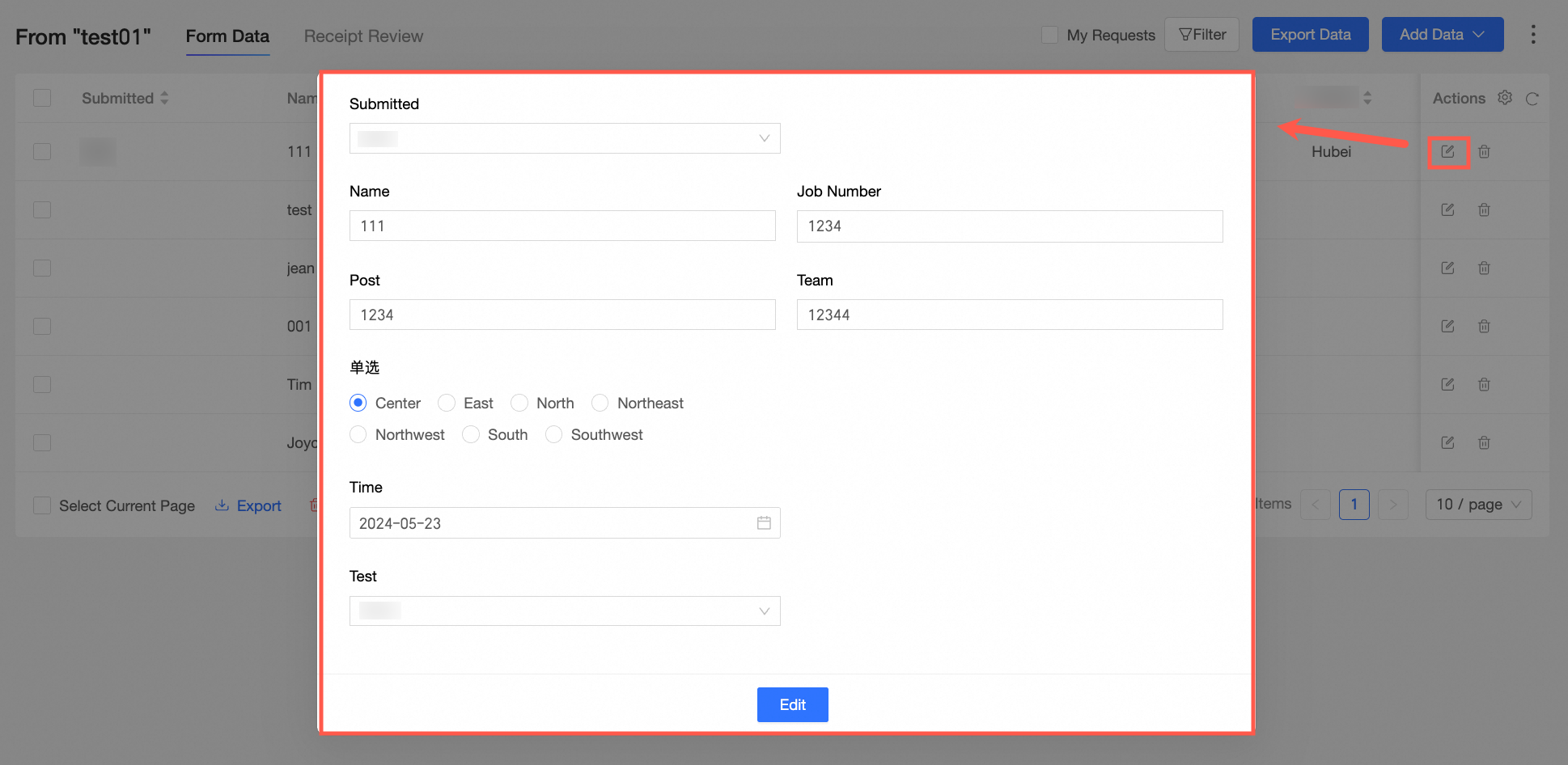Pick the North radio option
Screen dimensions: 1568x765
(x=519, y=403)
